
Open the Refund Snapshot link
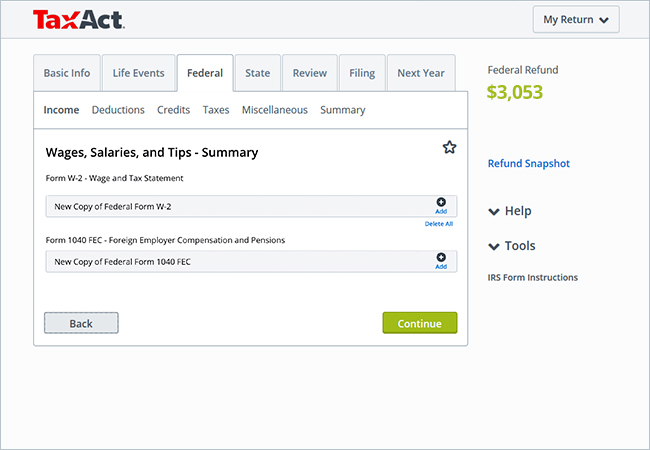pos(529,163)
